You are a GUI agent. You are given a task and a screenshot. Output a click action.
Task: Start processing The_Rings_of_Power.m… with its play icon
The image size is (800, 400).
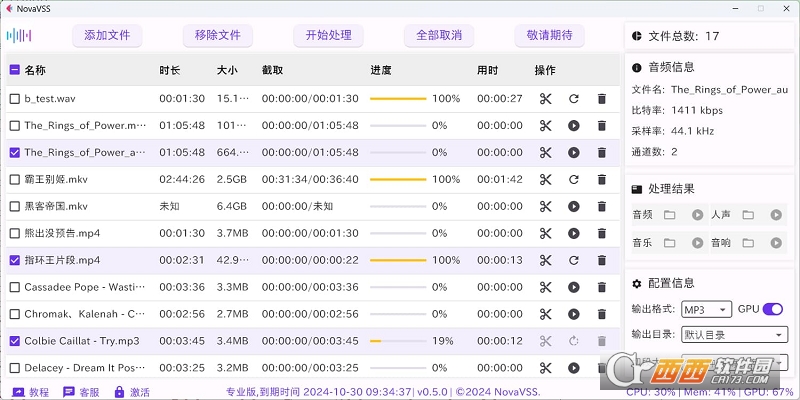coord(574,126)
